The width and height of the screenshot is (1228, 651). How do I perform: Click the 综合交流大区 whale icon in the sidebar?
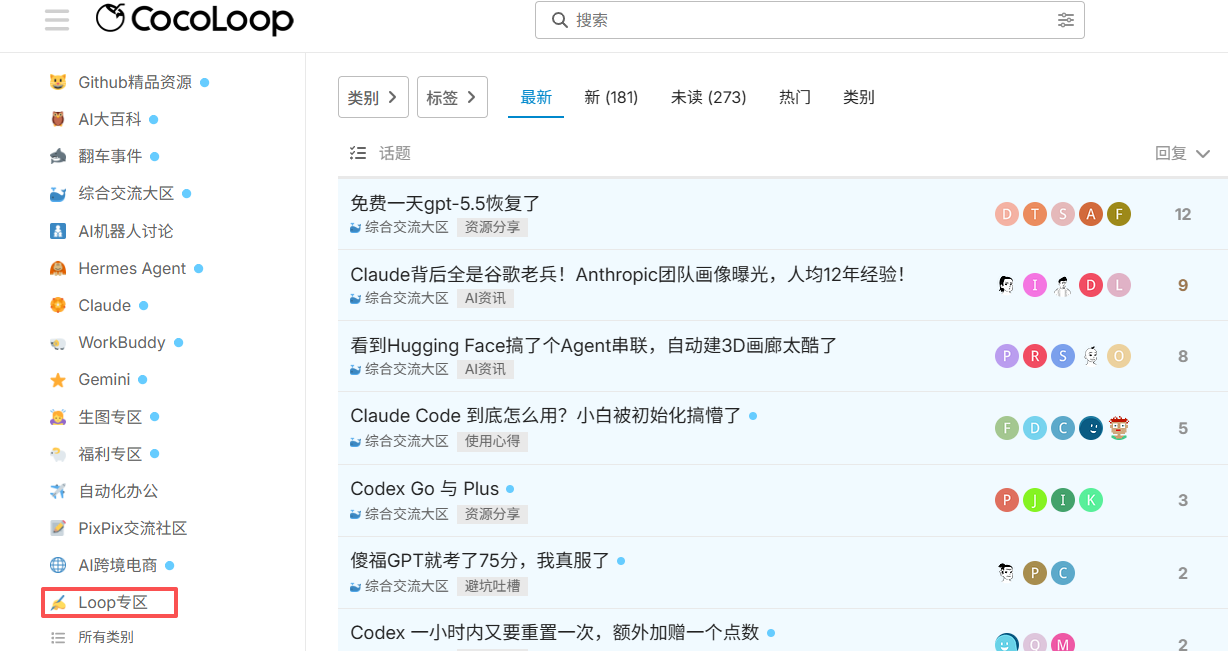click(x=58, y=194)
